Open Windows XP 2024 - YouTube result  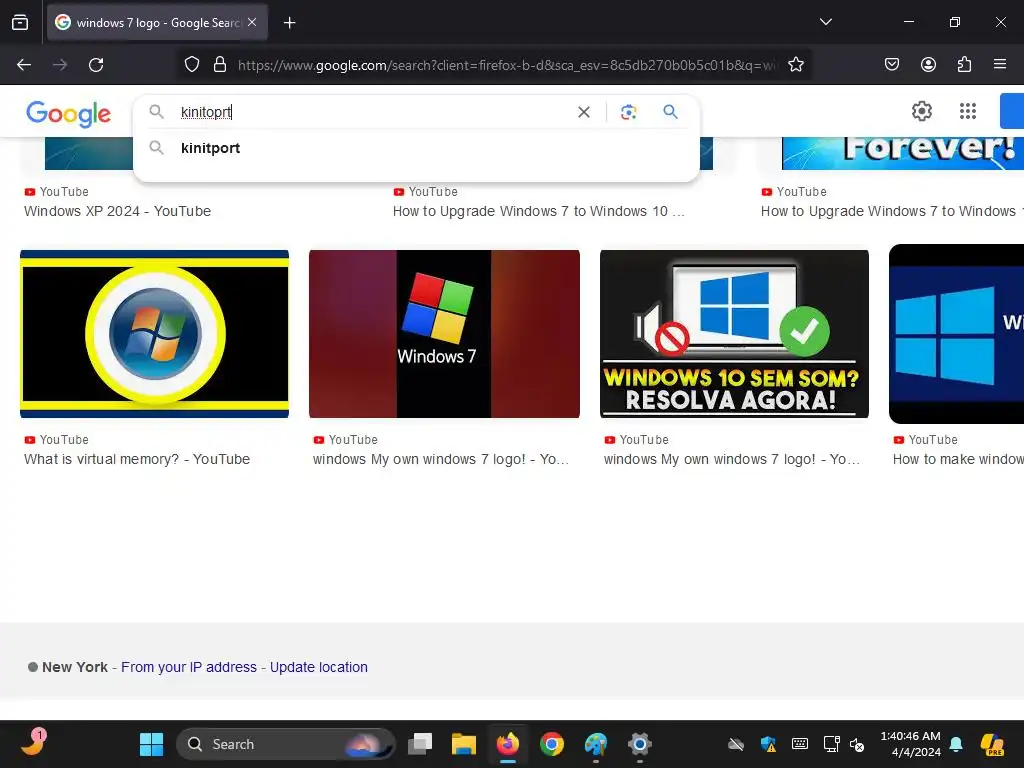point(118,211)
